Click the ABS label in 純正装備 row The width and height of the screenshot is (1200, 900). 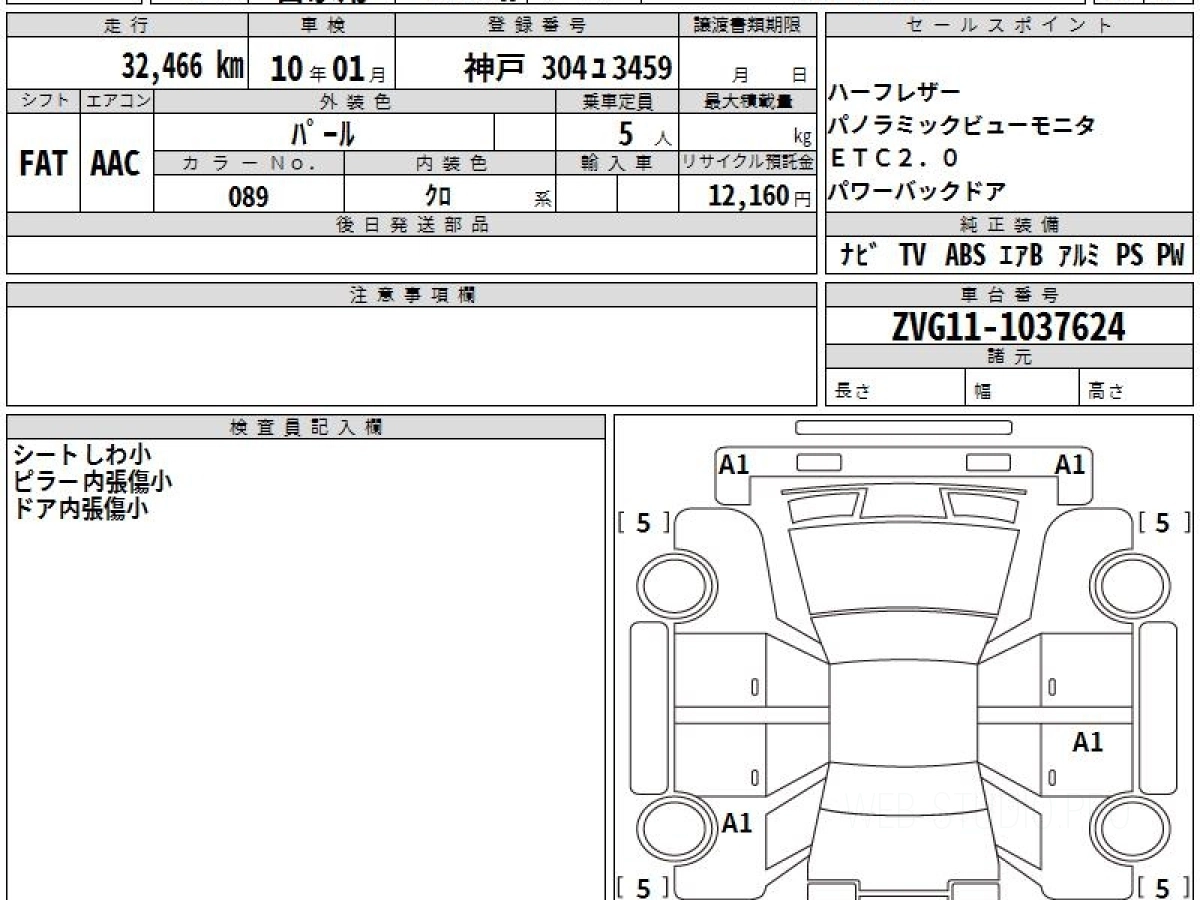point(964,256)
